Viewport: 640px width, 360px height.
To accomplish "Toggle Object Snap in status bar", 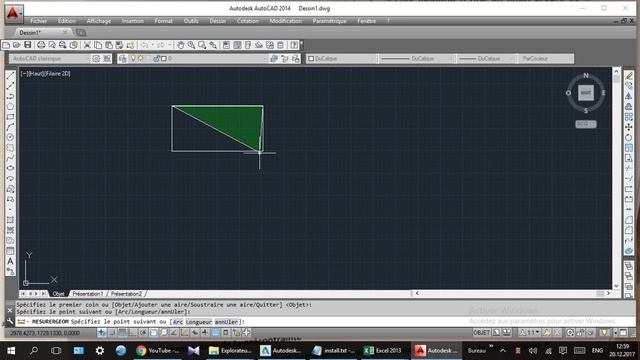I will tap(153, 333).
